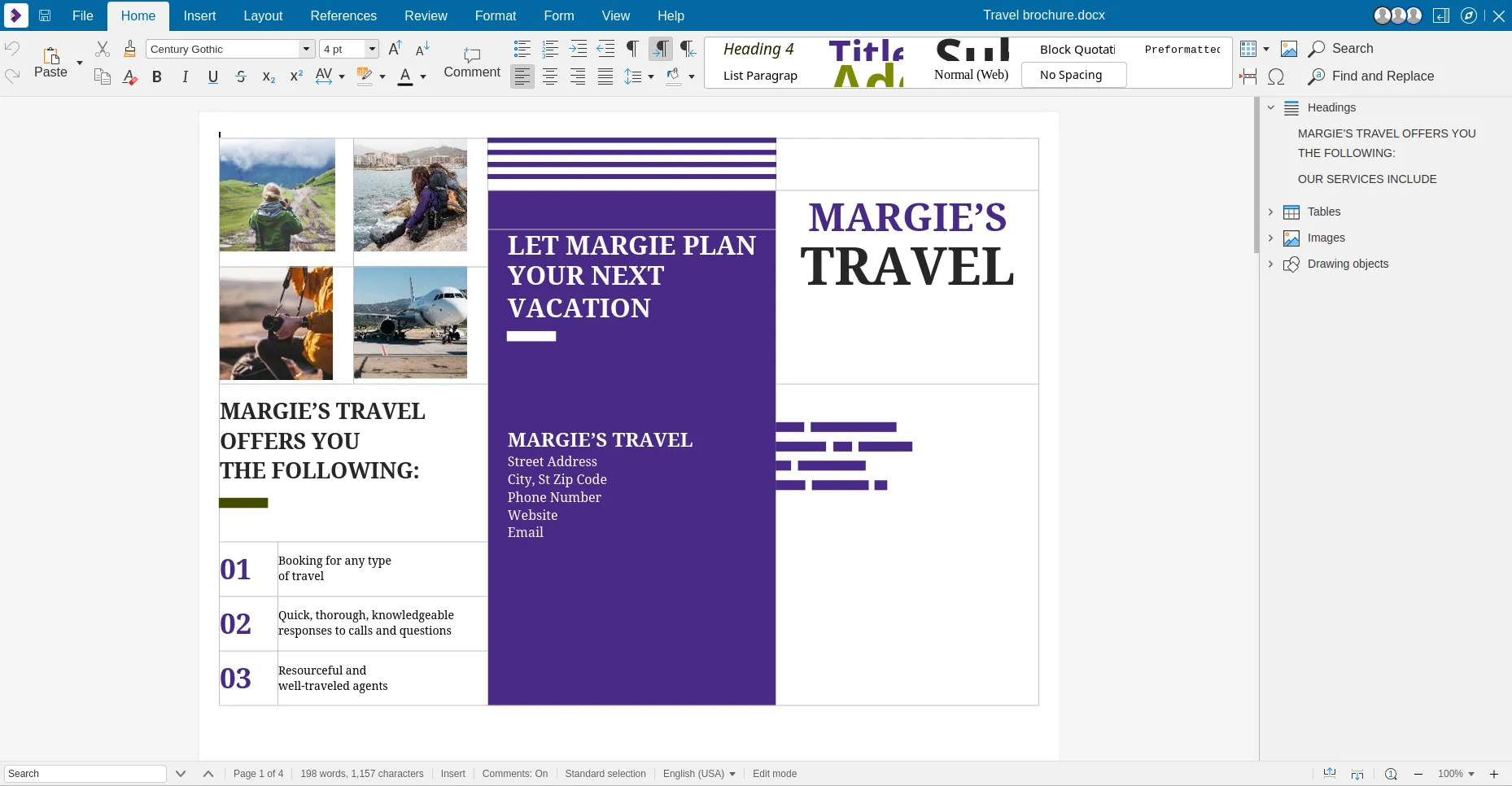Image resolution: width=1512 pixels, height=786 pixels.
Task: Open font color picker arrow
Action: [x=423, y=76]
